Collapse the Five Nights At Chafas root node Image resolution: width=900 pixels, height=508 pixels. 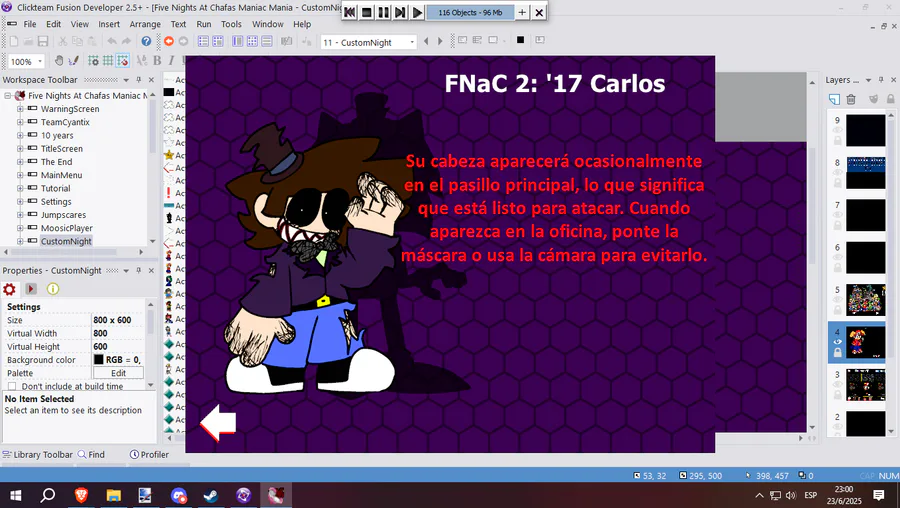point(7,95)
